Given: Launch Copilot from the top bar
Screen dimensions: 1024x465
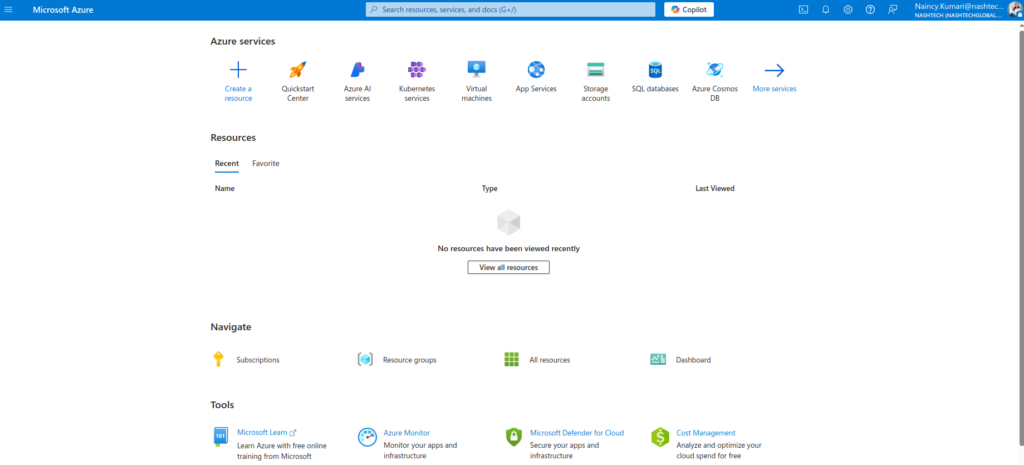Looking at the screenshot, I should tap(688, 9).
